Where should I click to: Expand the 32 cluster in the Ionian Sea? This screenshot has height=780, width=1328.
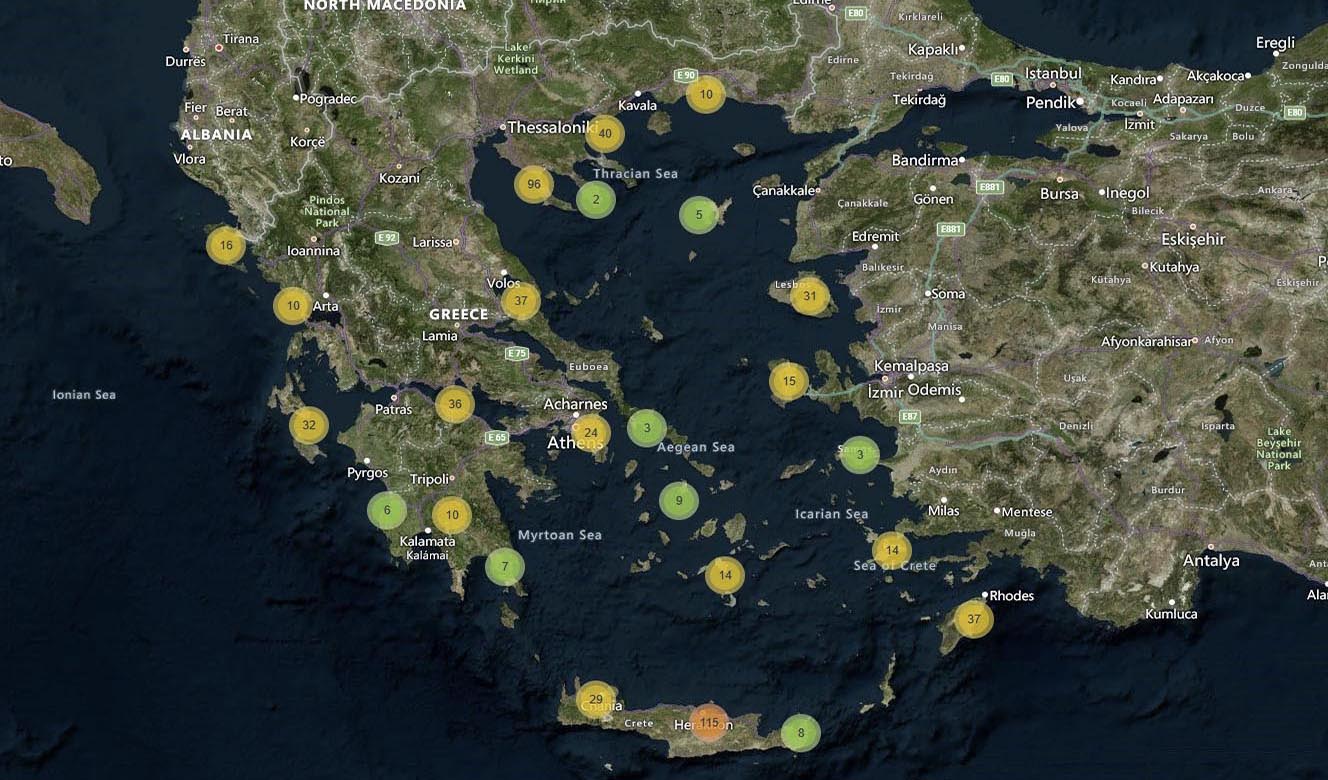click(309, 425)
